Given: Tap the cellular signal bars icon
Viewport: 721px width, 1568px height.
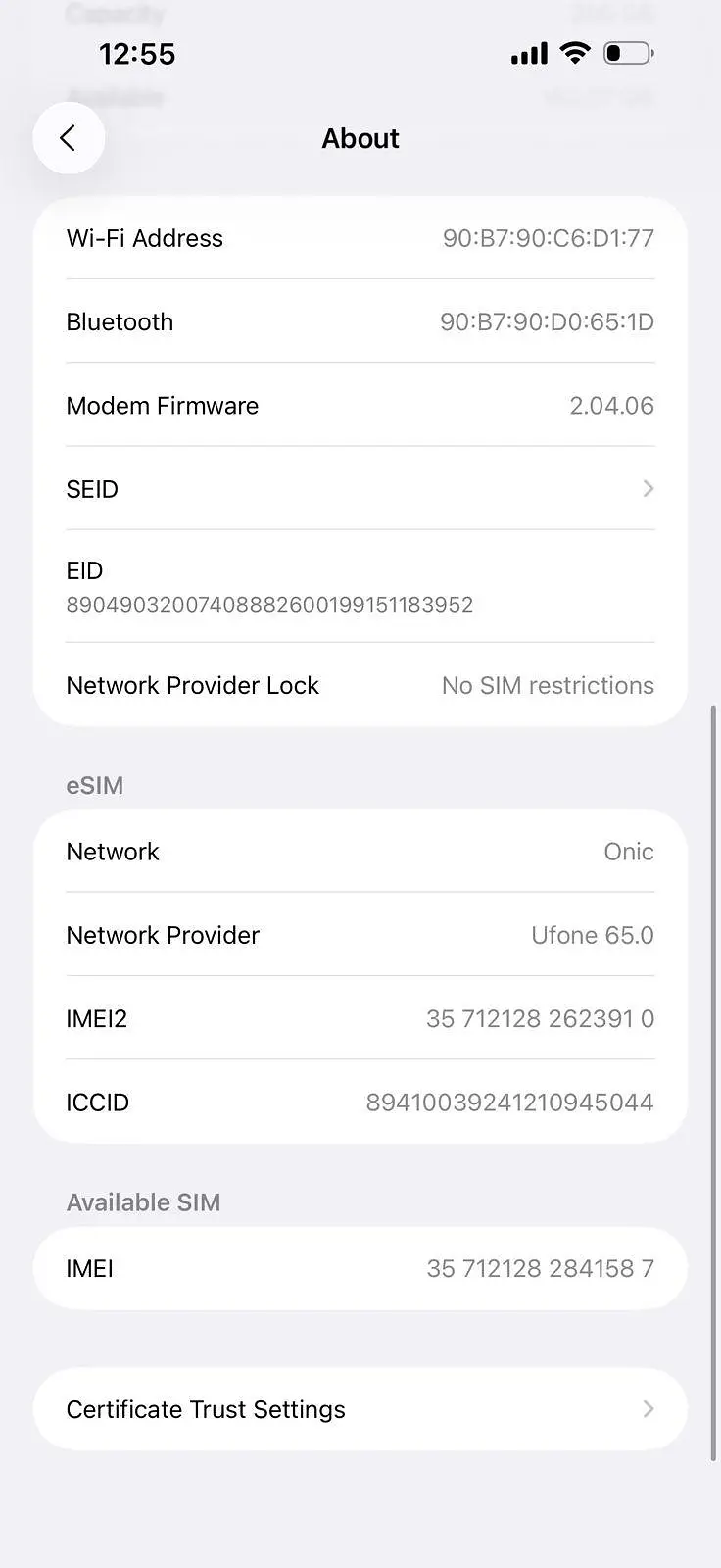Looking at the screenshot, I should pyautogui.click(x=529, y=54).
